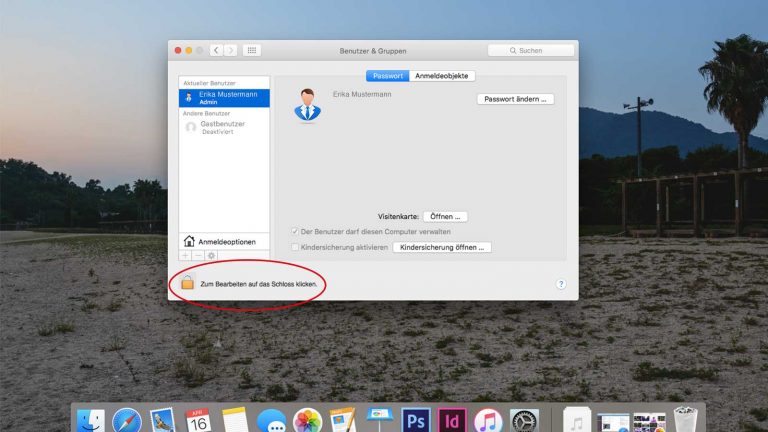Image resolution: width=768 pixels, height=432 pixels.
Task: Go back with the toolbar back arrow
Action: pyautogui.click(x=216, y=50)
